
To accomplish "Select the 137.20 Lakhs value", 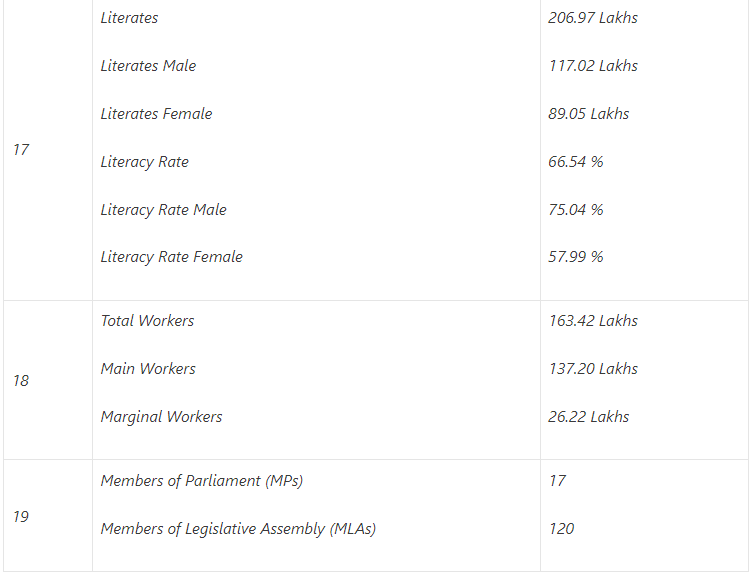I will (x=592, y=369).
